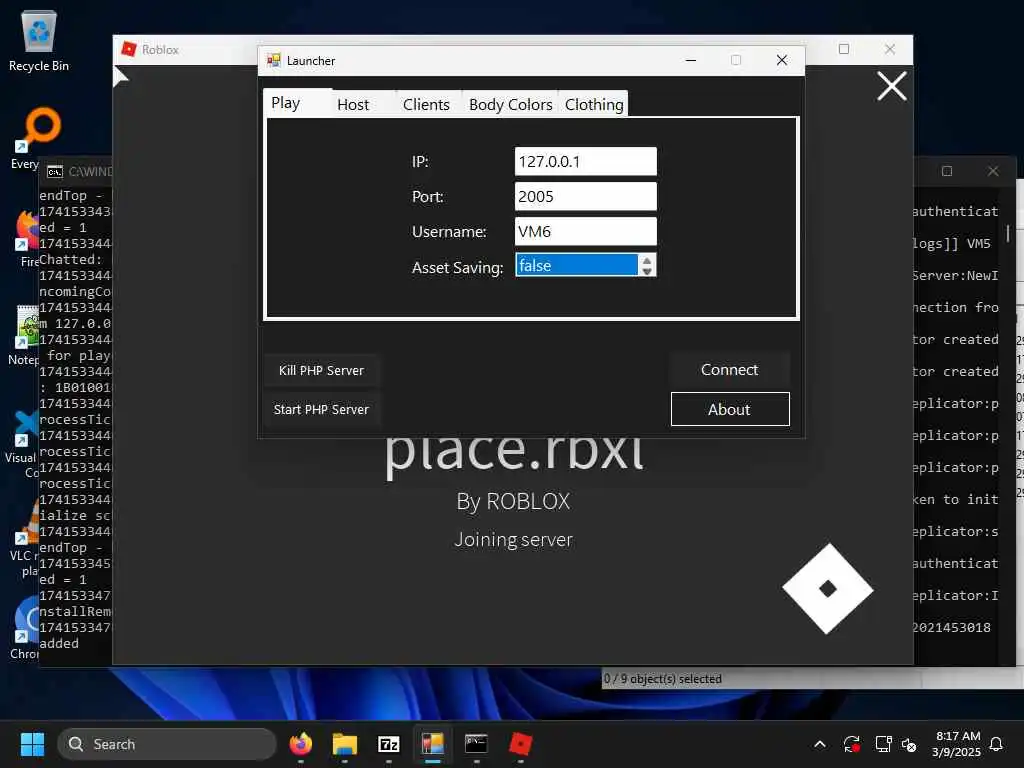Click Start PHP Server button

[x=321, y=409]
